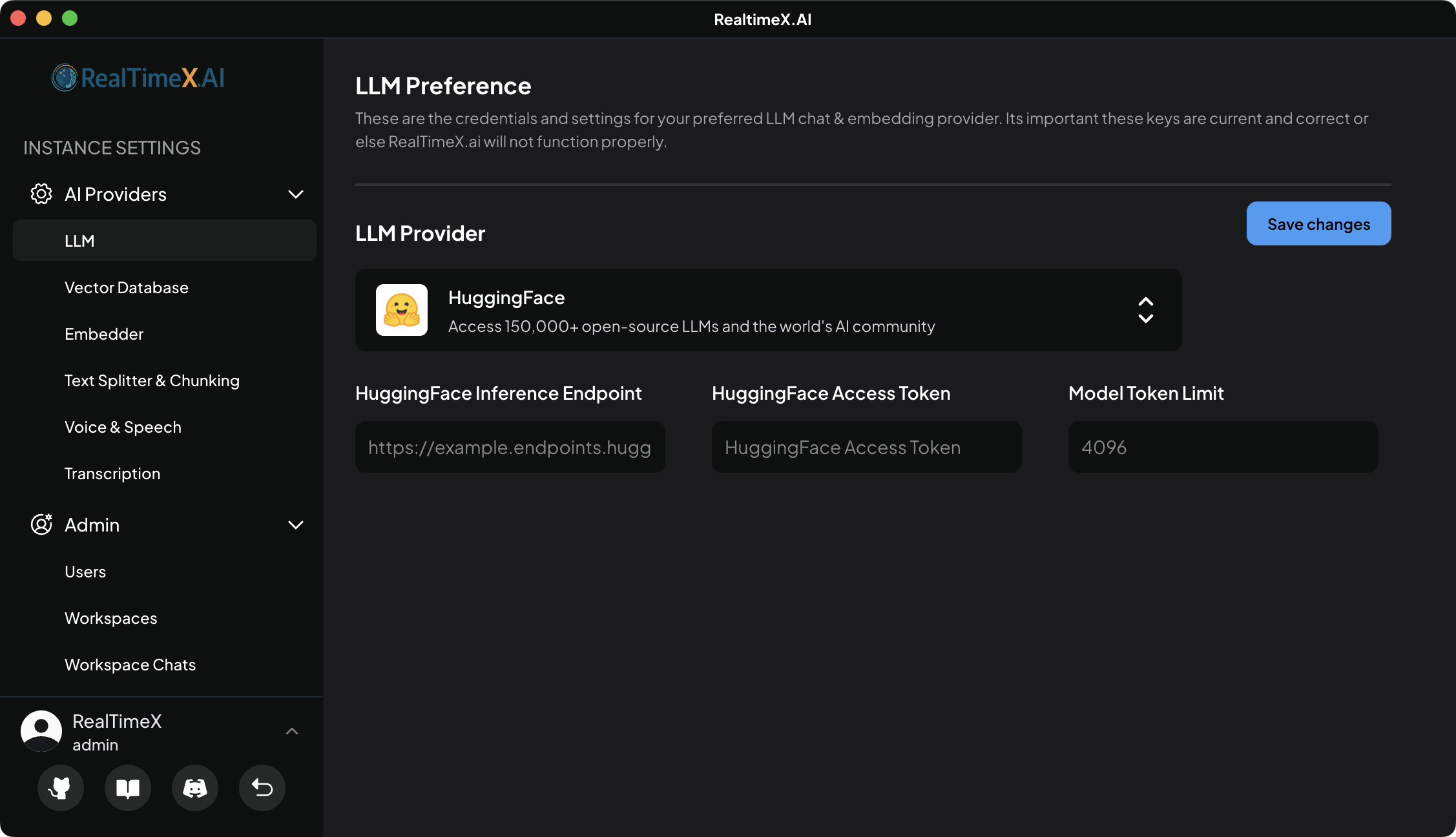1456x837 pixels.
Task: Click the Save changes button
Action: (1318, 223)
